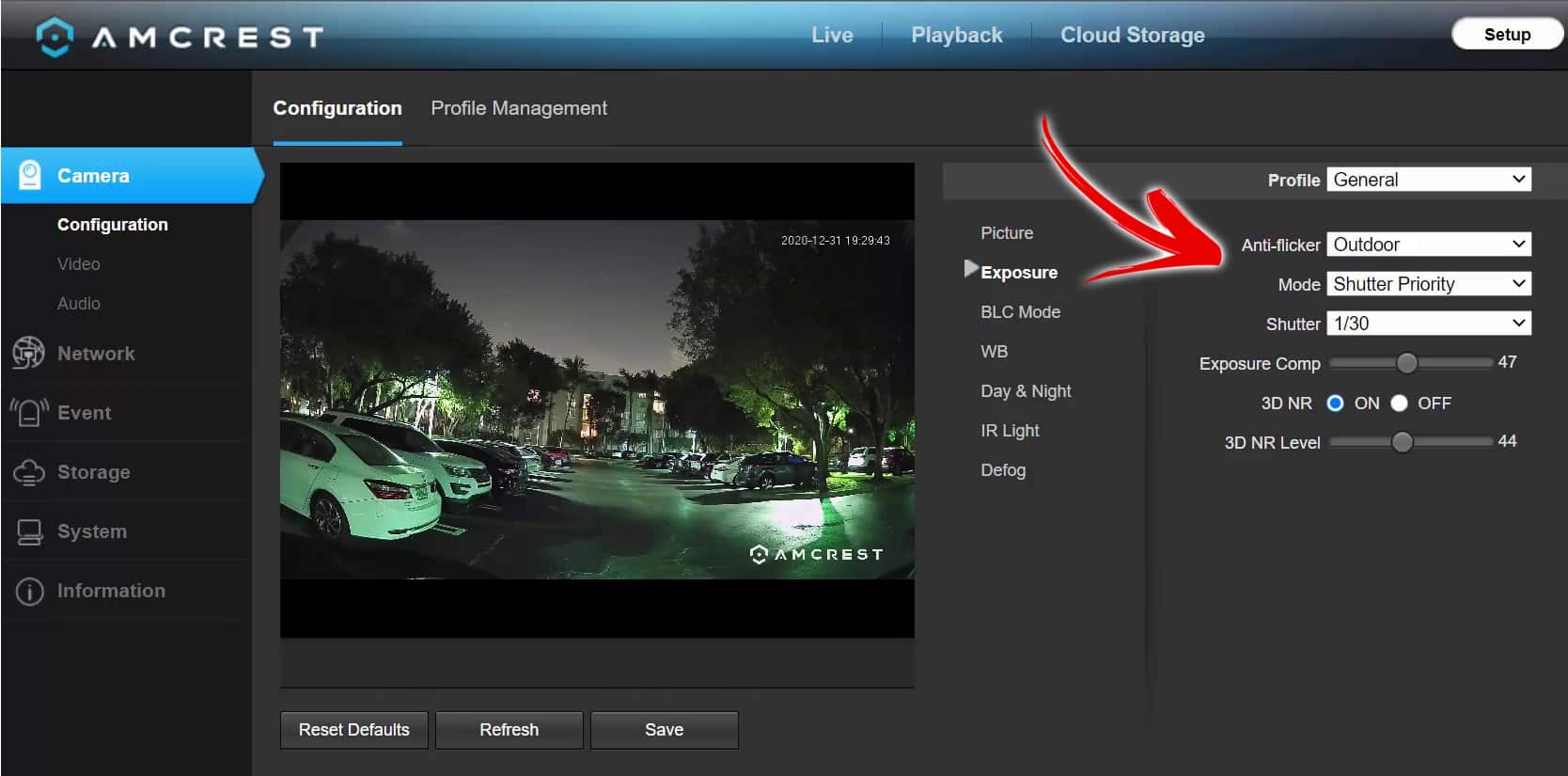Click the Storage cloud icon

point(29,472)
